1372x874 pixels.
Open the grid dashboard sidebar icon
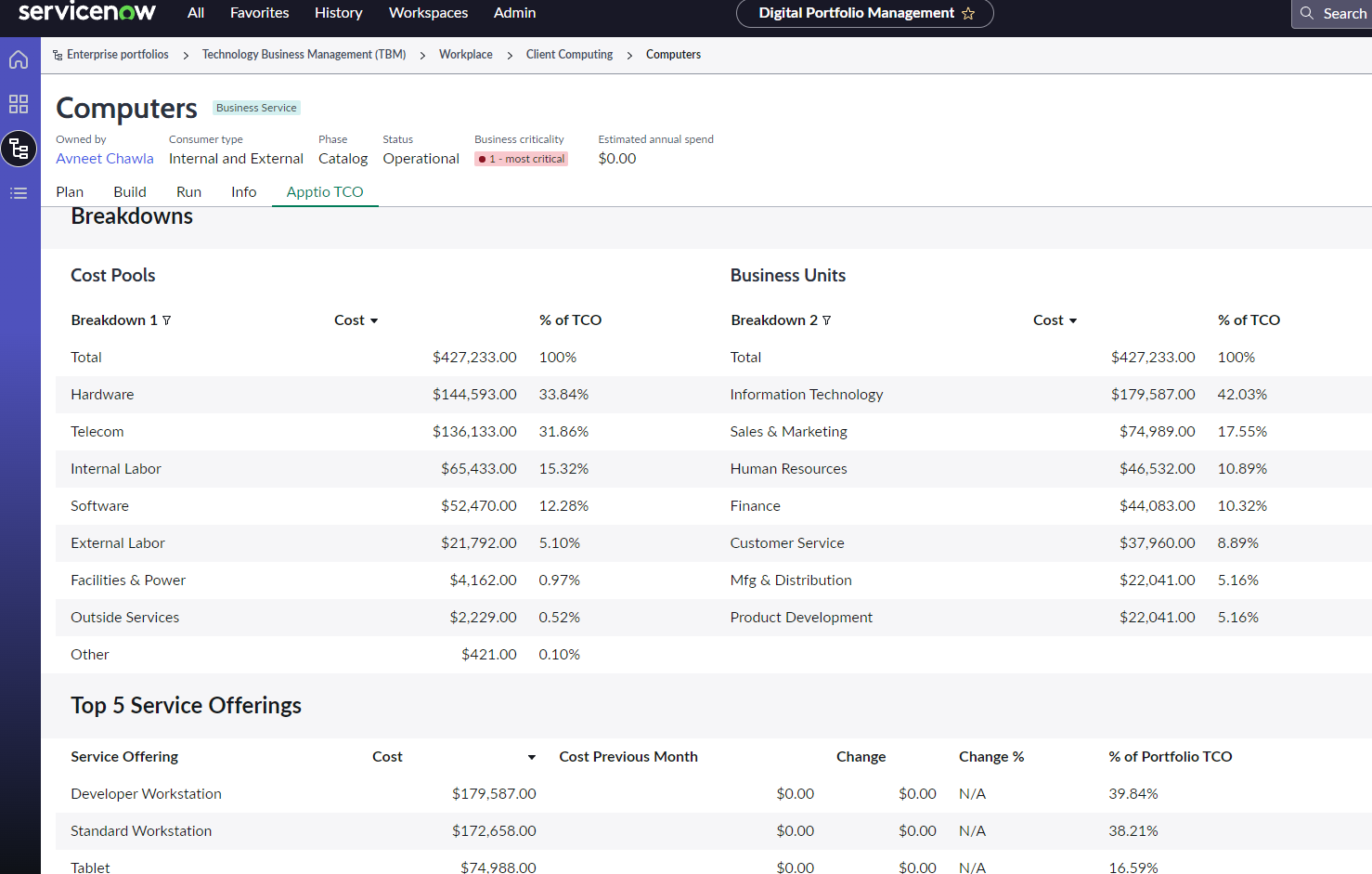[x=19, y=104]
